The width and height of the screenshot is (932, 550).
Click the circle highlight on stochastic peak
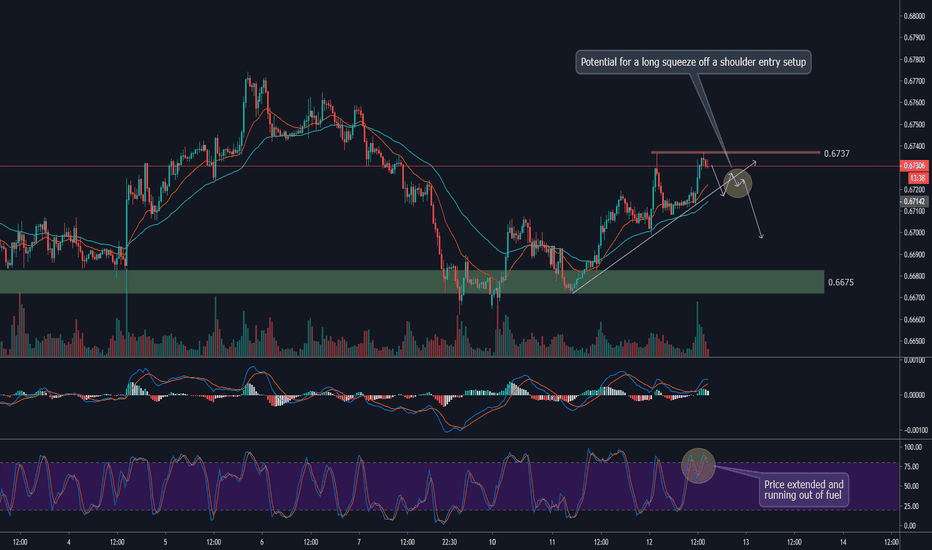(698, 466)
